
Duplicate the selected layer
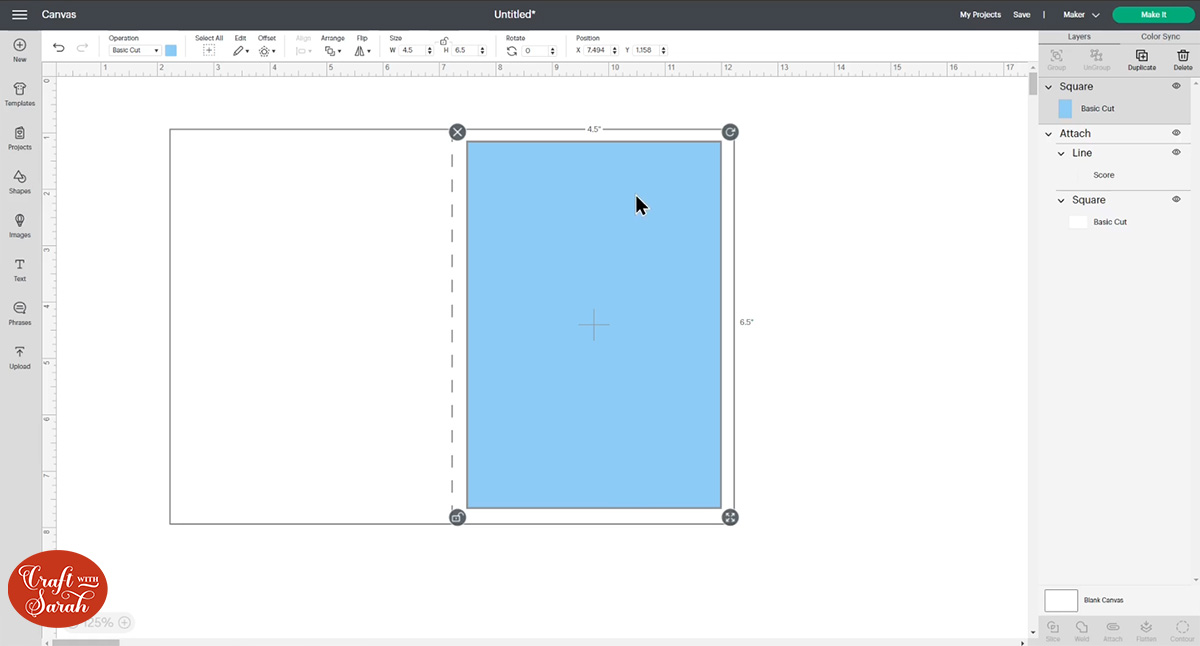[1142, 59]
